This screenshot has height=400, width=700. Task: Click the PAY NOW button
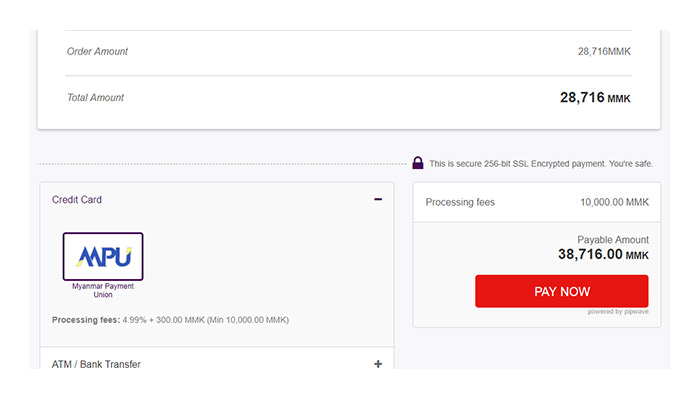562,291
